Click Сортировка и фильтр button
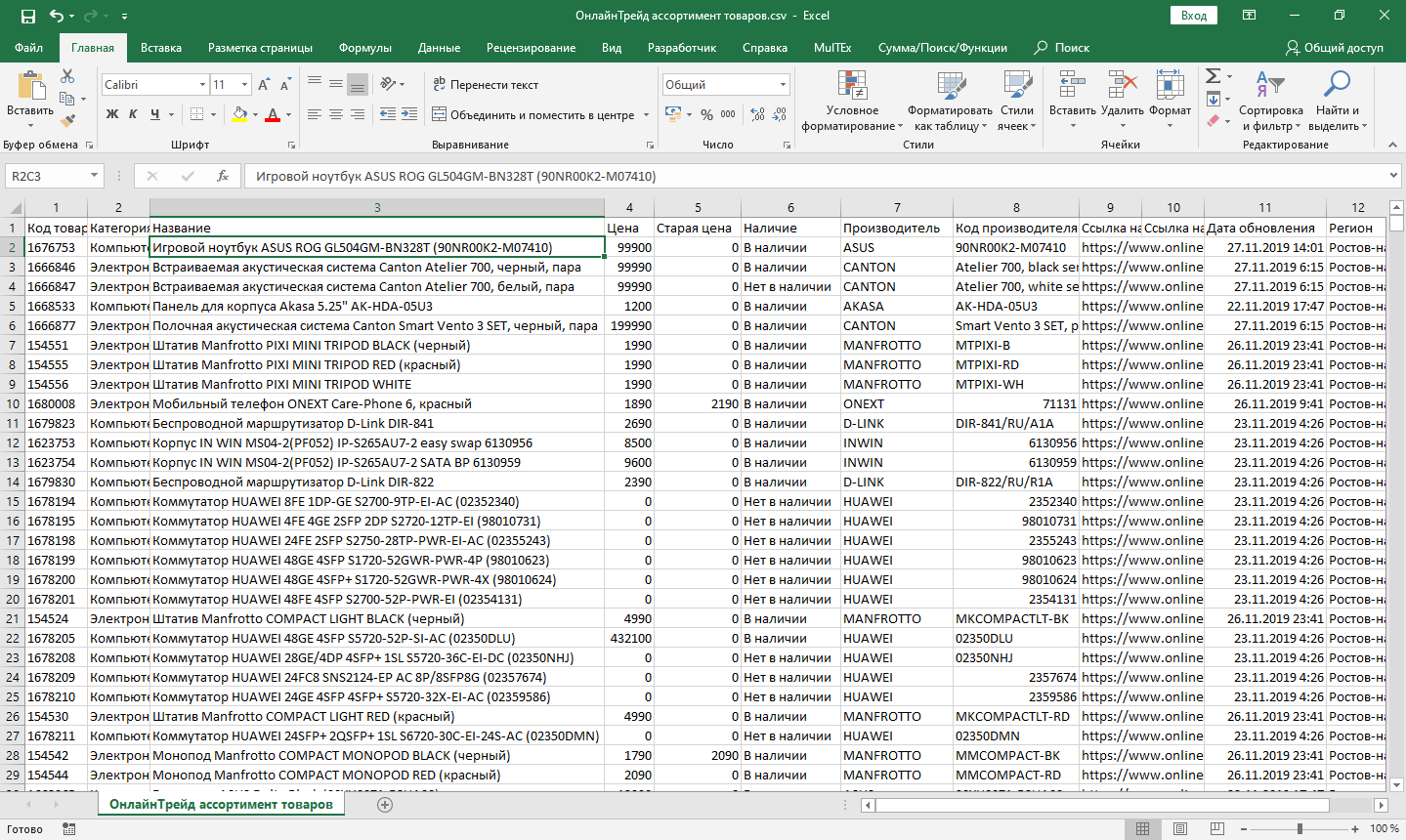The height and width of the screenshot is (840, 1406). coord(1270,102)
